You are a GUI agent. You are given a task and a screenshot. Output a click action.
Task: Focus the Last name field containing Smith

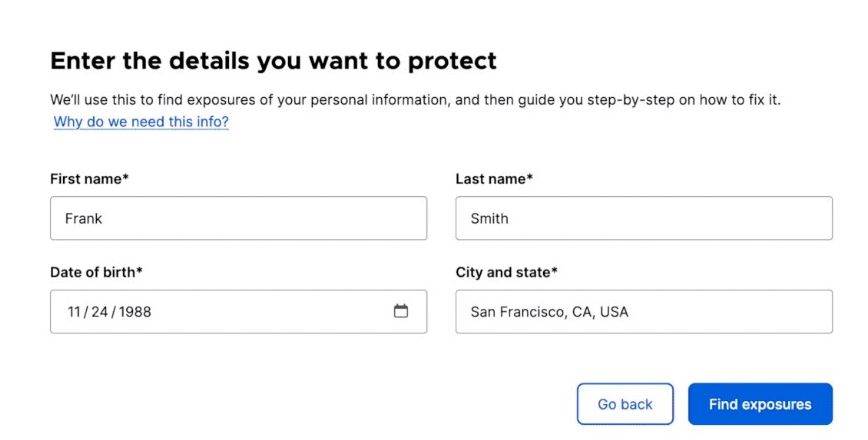643,218
